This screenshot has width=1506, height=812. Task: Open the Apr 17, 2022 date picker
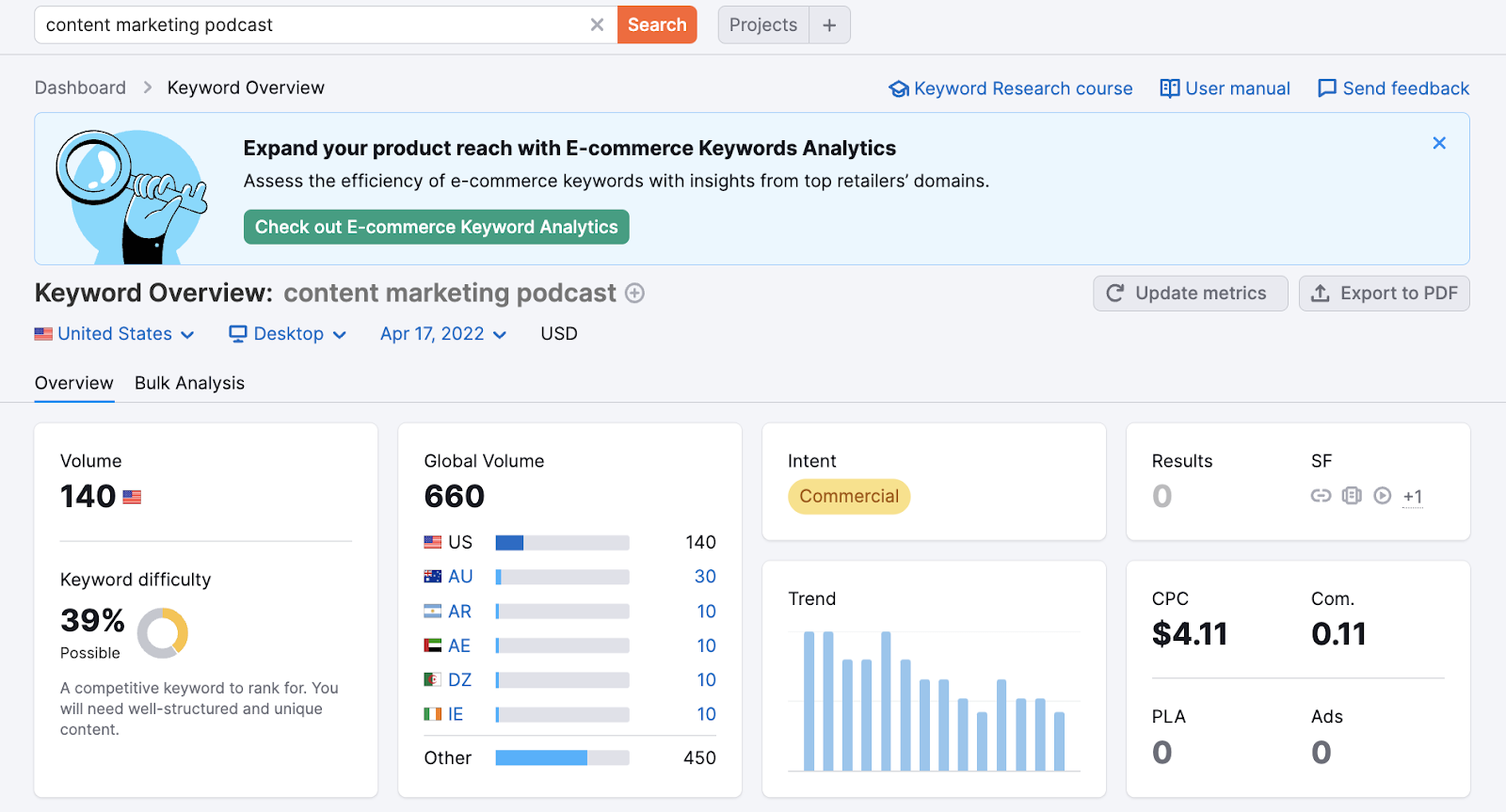[x=443, y=334]
